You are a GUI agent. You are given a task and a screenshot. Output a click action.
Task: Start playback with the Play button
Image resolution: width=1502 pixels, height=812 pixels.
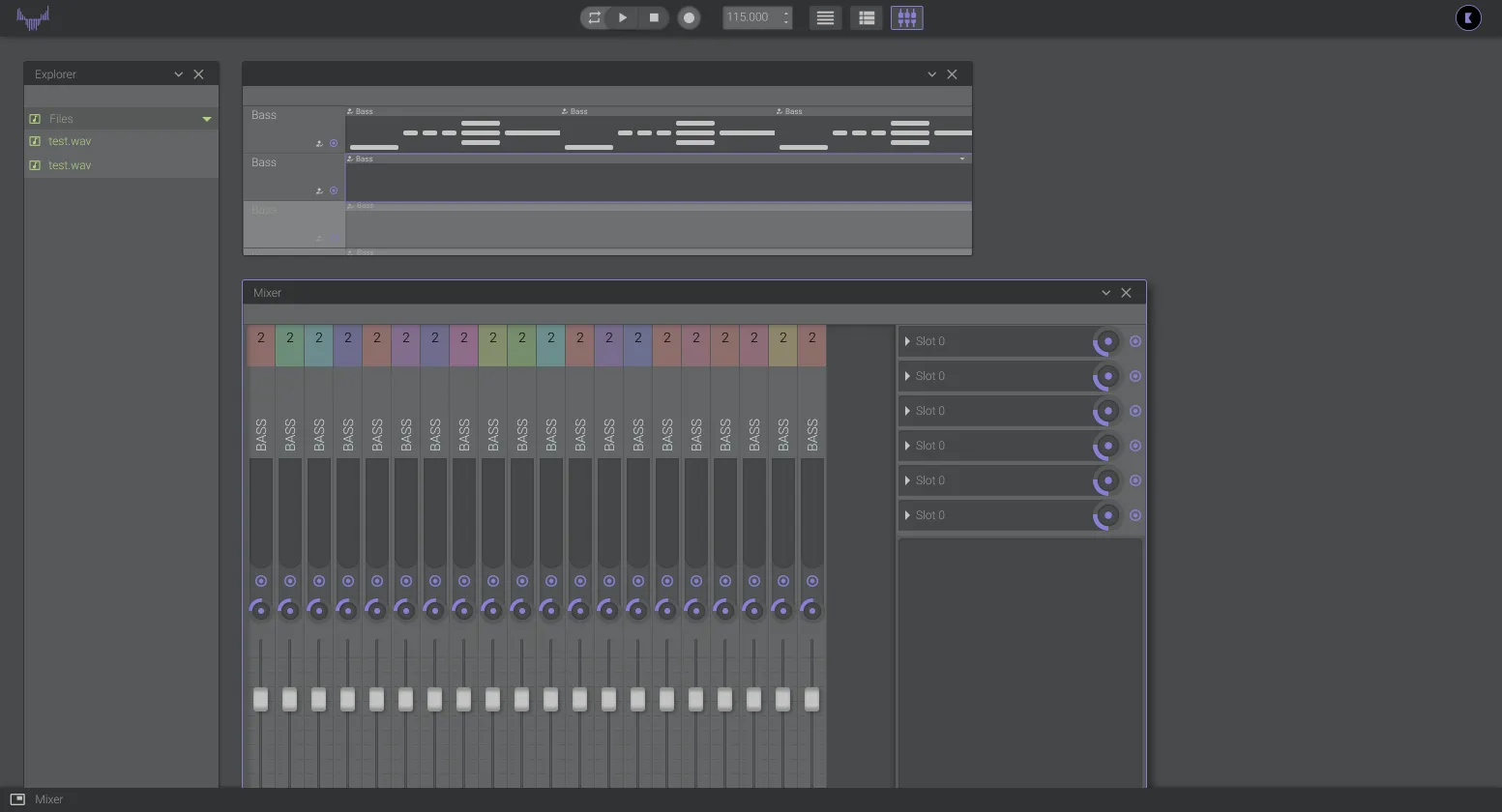coord(623,17)
